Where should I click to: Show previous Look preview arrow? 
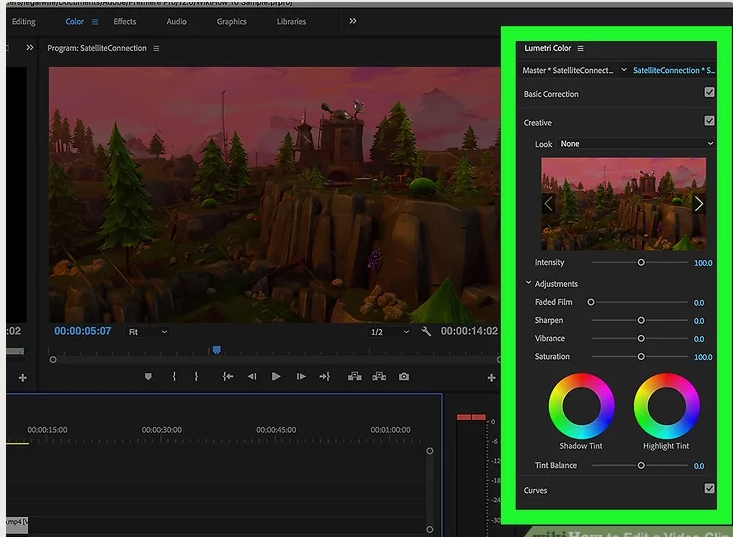point(548,204)
